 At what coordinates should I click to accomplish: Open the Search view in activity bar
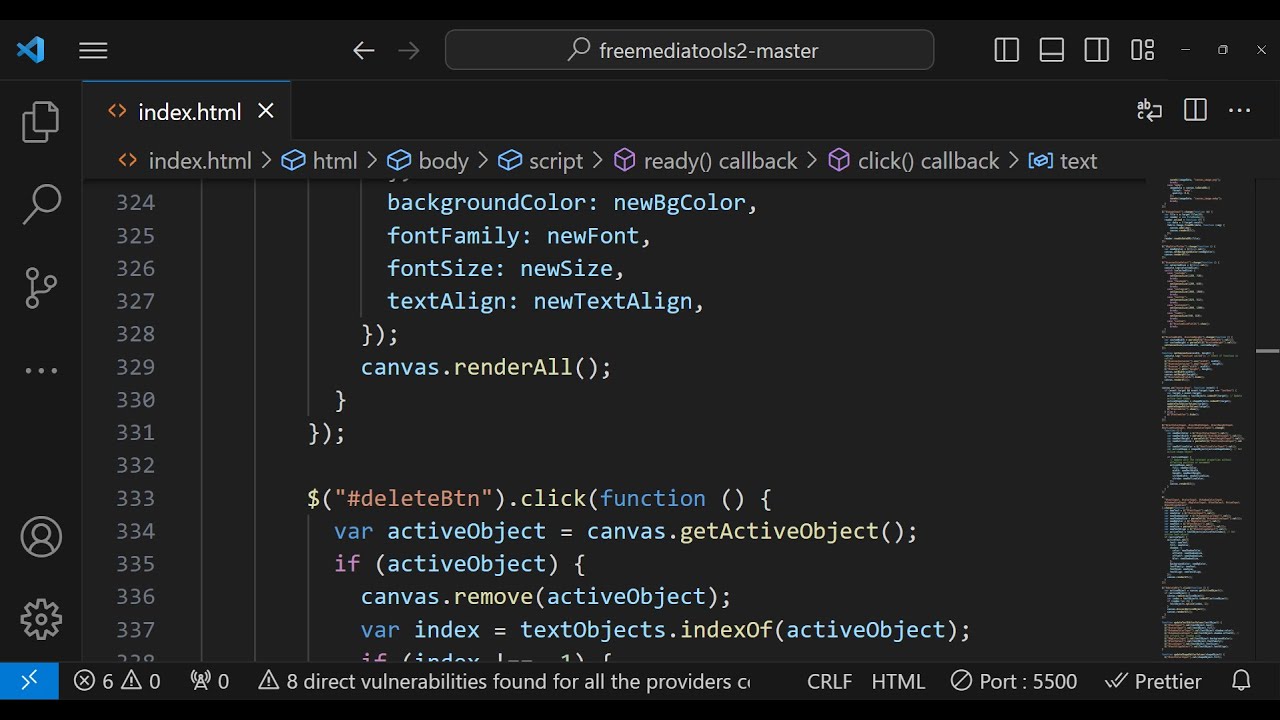tap(41, 204)
